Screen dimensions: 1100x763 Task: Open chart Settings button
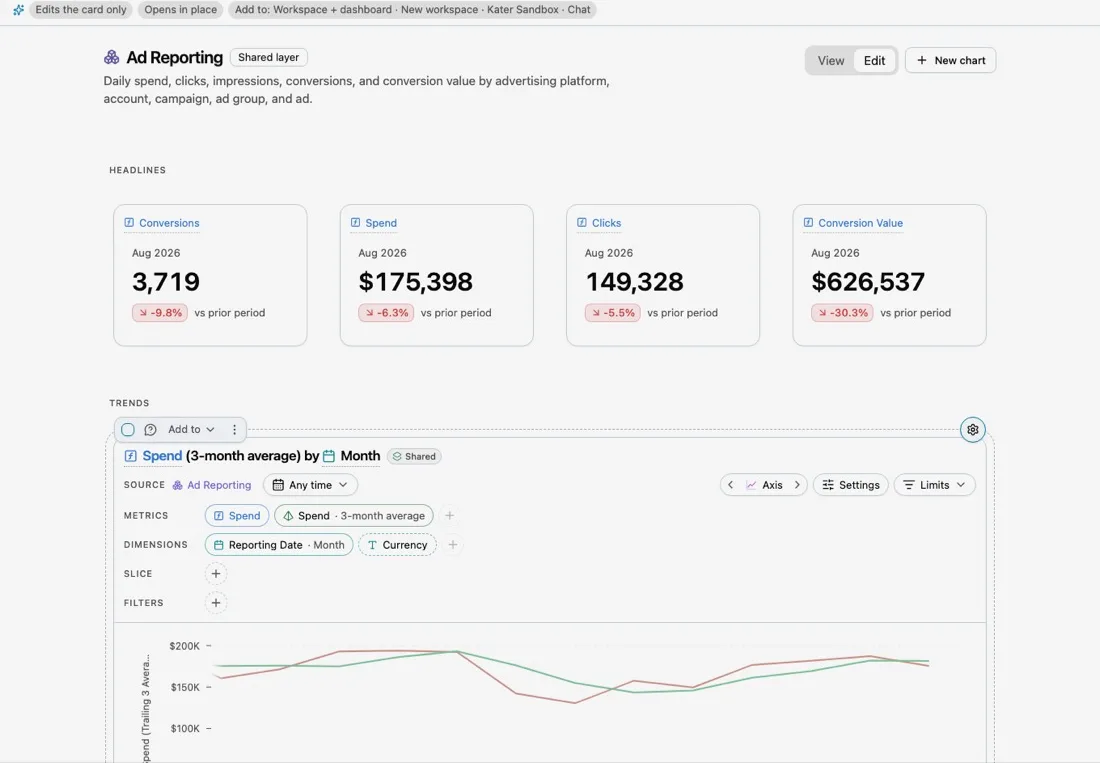pos(851,485)
